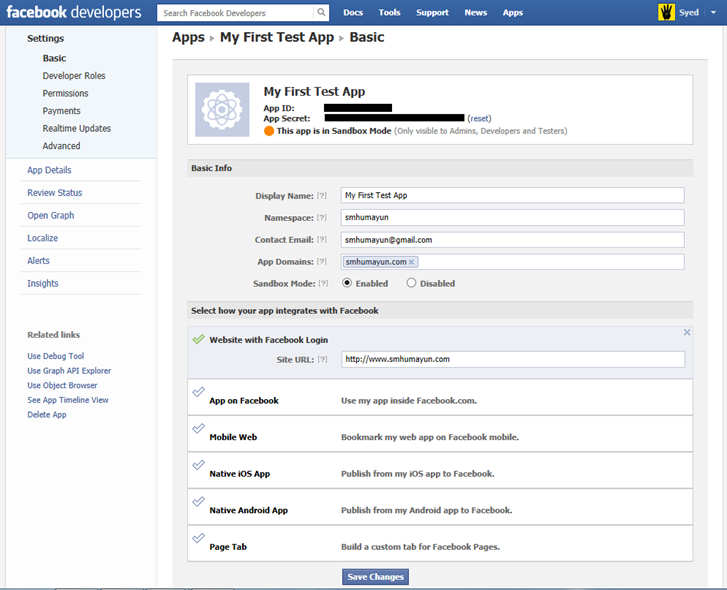Close the Website with Facebook Login section
Viewport: 727px width, 590px height.
click(x=687, y=332)
